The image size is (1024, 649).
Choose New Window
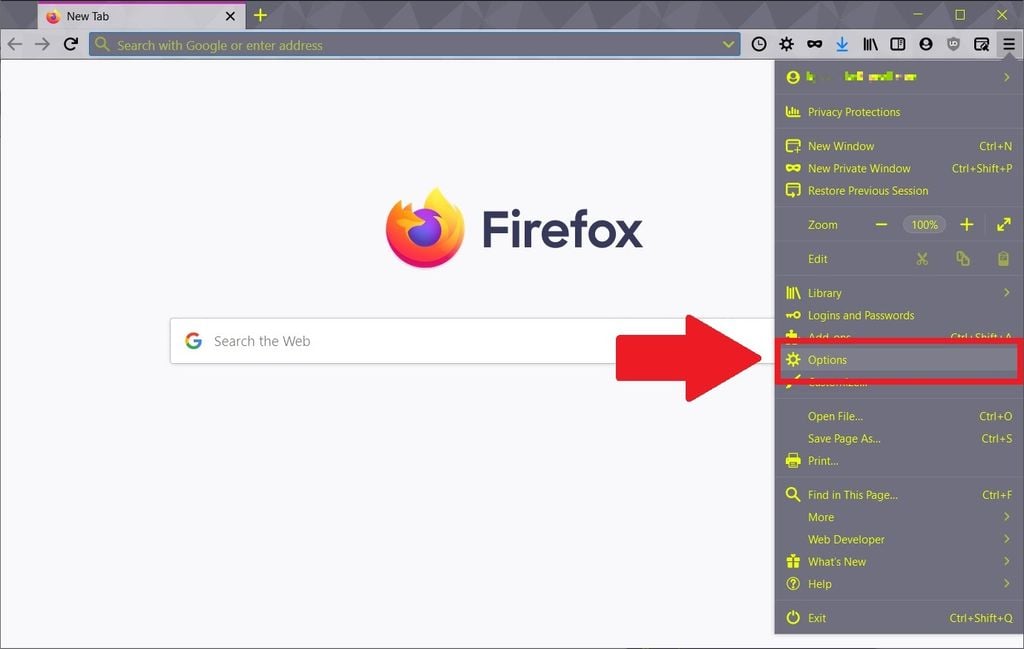tap(899, 146)
